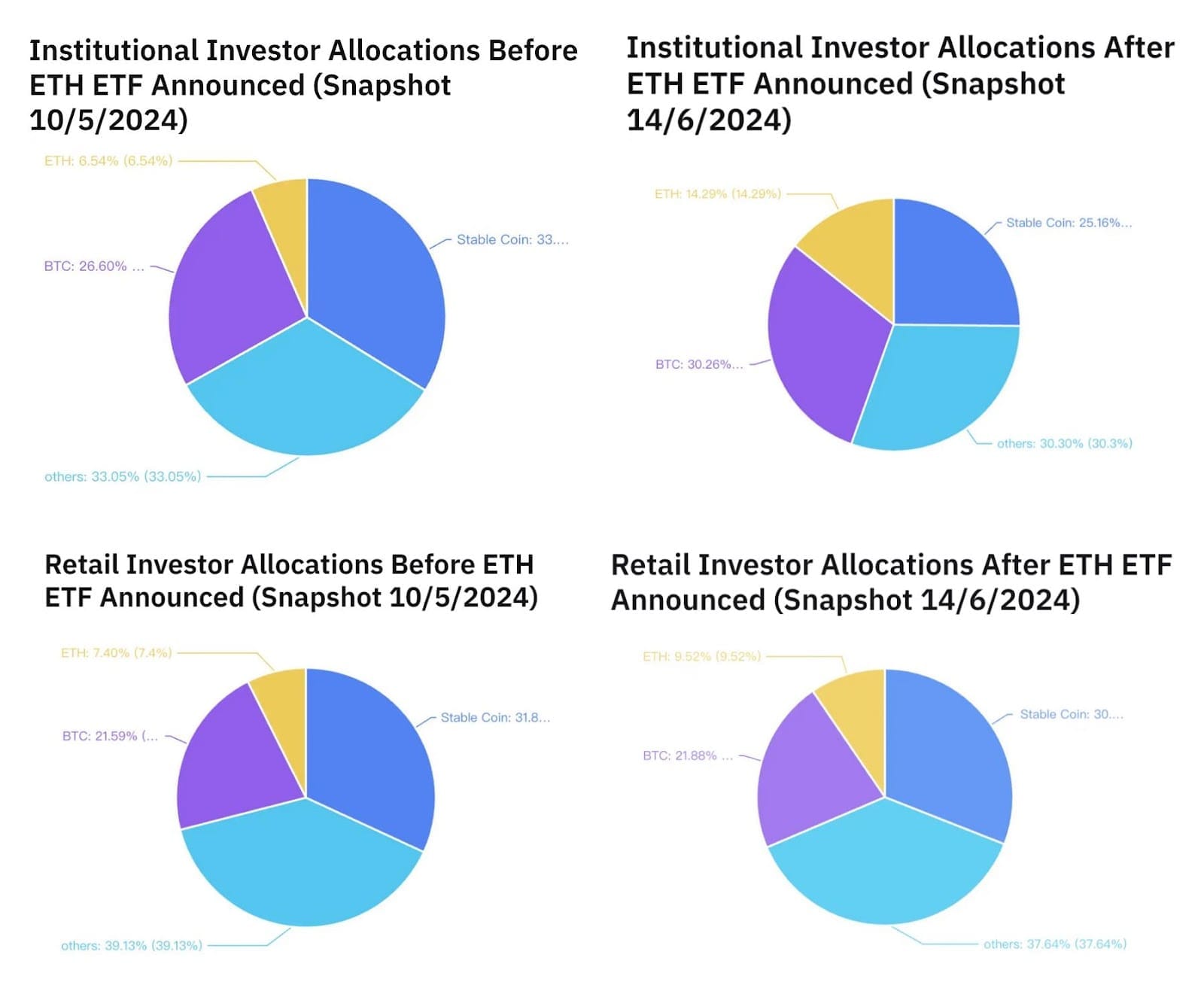Click the others 39.13% label
Screen dimensions: 1204x997
tap(132, 946)
